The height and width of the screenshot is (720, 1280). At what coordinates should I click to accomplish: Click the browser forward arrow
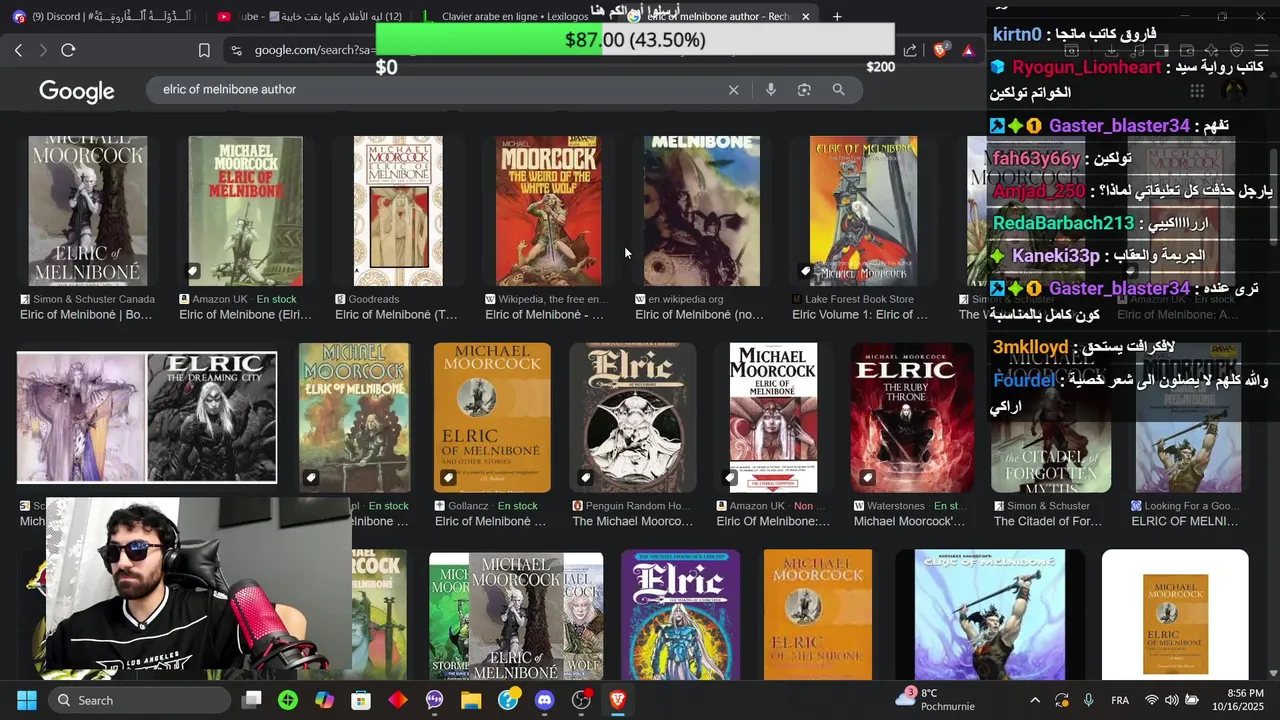(43, 50)
